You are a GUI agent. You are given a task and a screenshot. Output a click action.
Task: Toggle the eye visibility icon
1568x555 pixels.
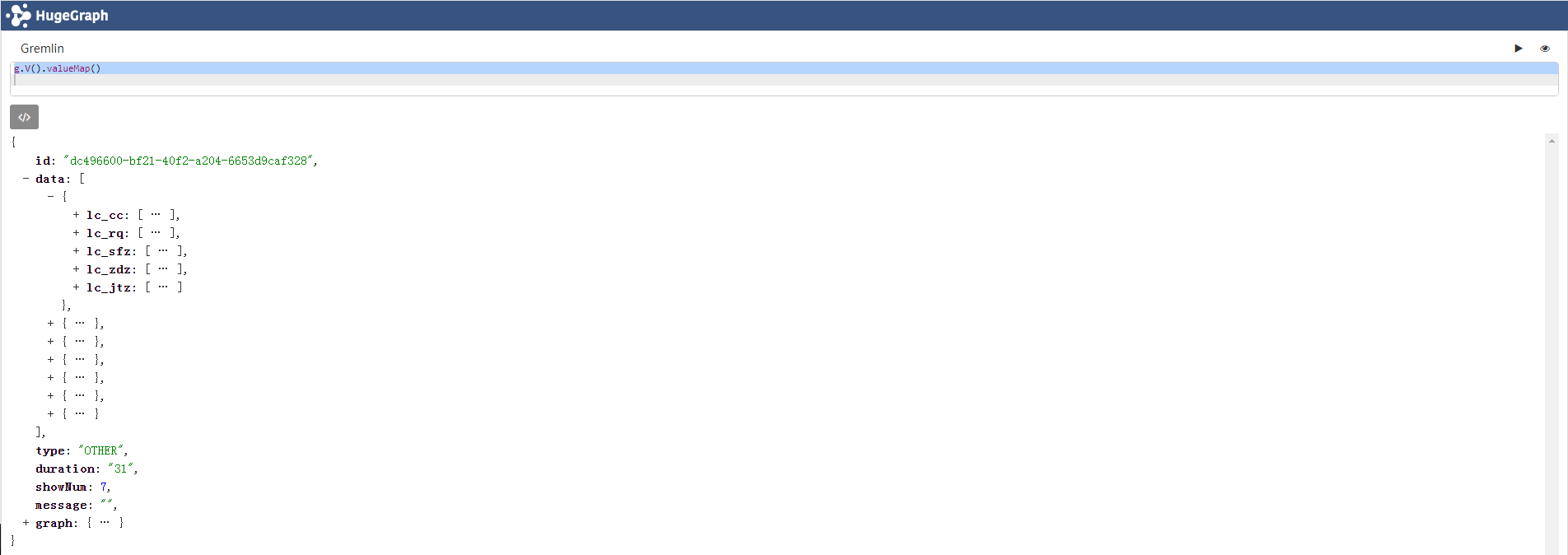[x=1545, y=49]
